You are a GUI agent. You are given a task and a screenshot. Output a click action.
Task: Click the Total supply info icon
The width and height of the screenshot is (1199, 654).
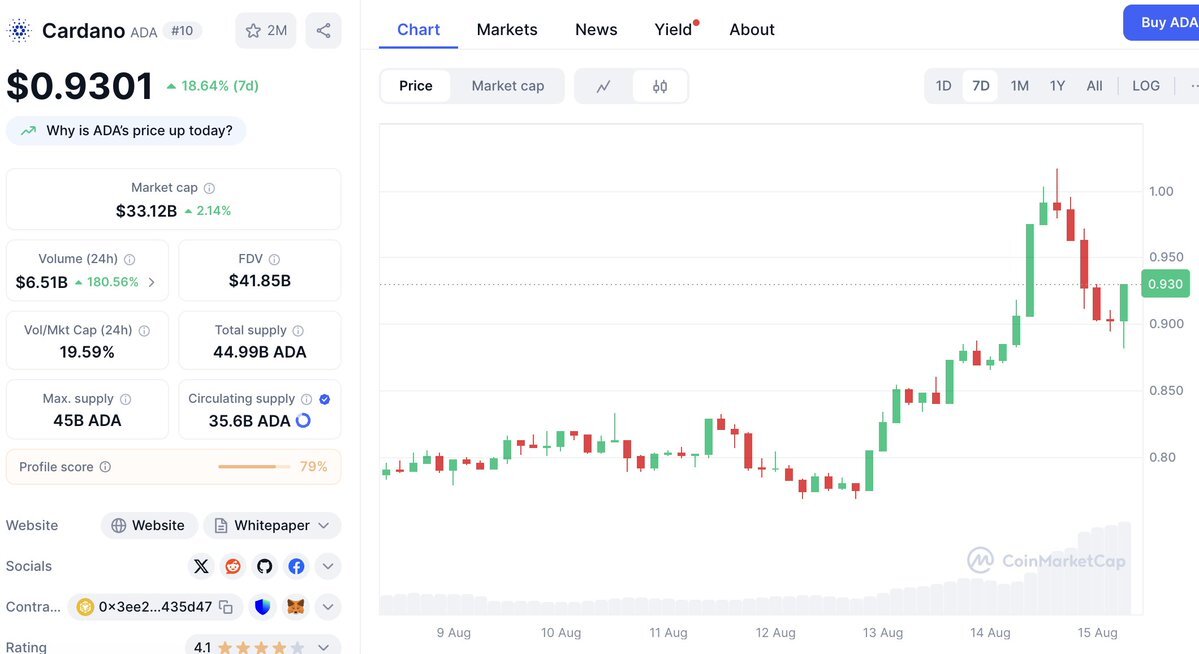tap(298, 330)
